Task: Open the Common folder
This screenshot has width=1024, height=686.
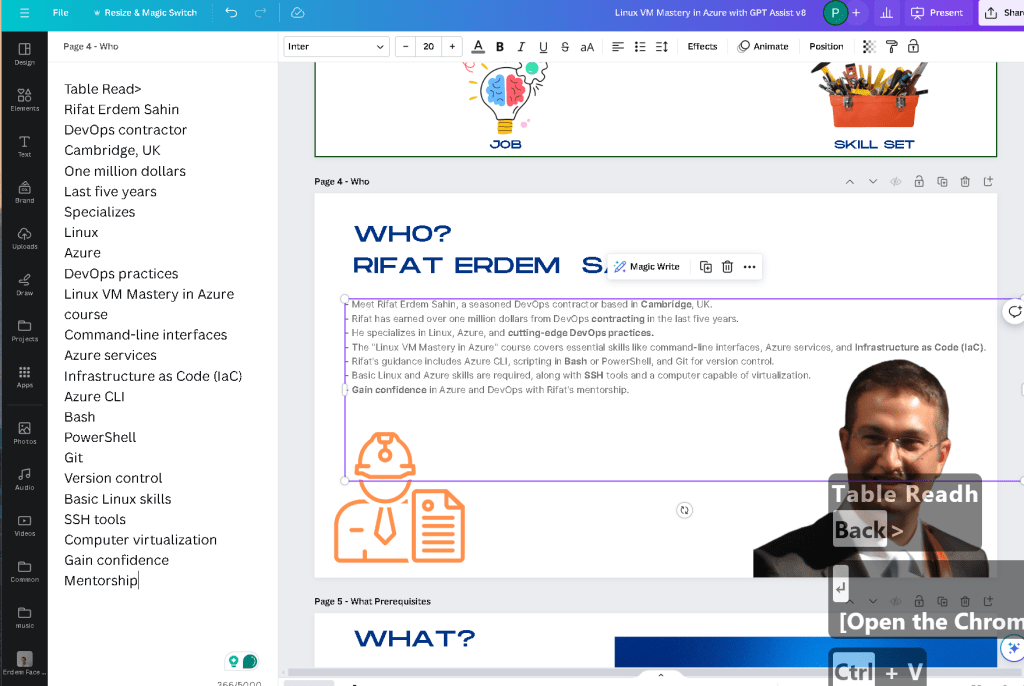Action: tap(24, 570)
